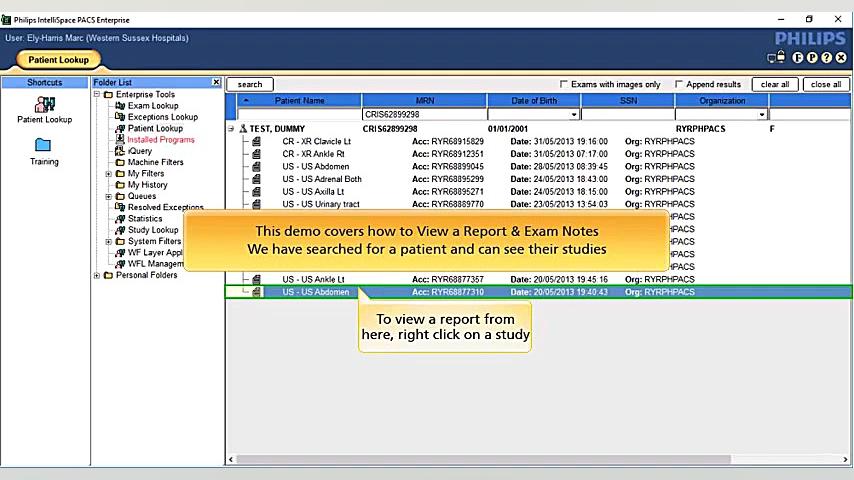Click the patient icon beside TEST, DUMMY
This screenshot has height=480, width=854.
tap(243, 129)
